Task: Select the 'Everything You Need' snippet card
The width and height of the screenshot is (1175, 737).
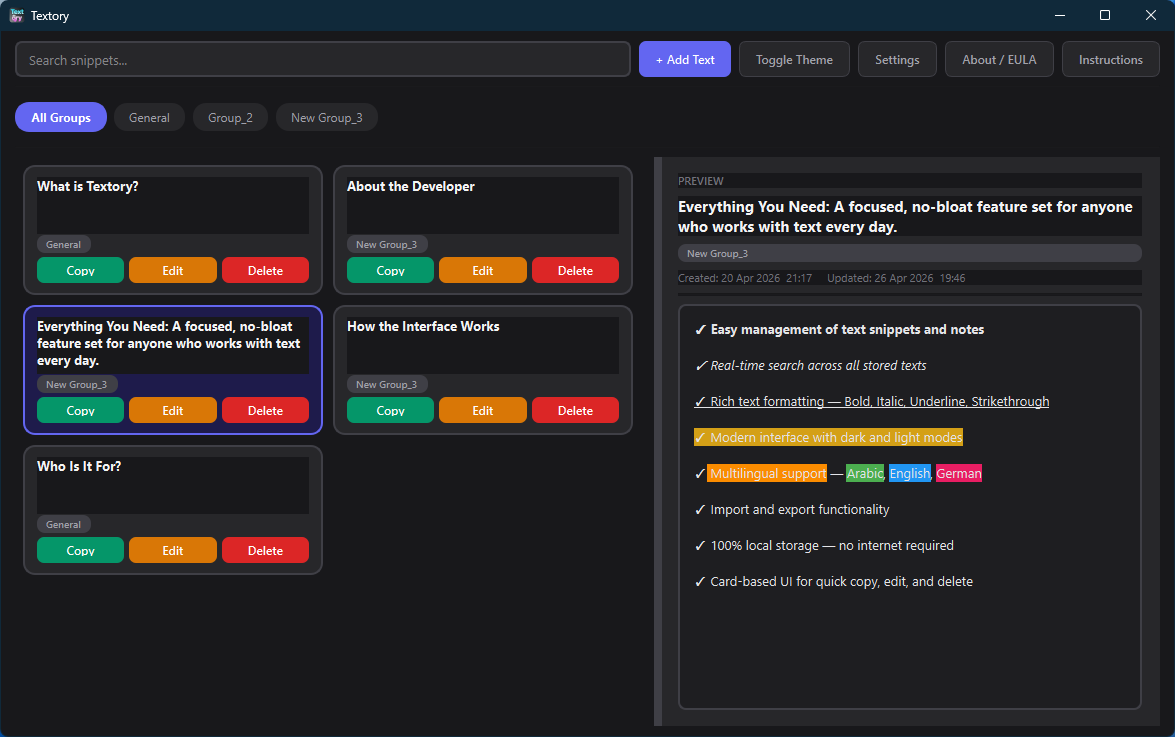Action: pyautogui.click(x=172, y=343)
